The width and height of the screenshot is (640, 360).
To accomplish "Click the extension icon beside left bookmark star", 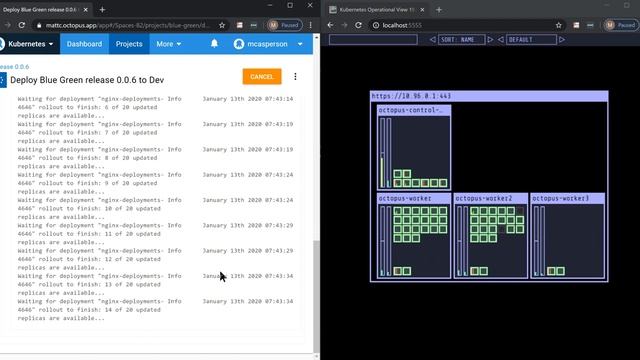I will 240,25.
